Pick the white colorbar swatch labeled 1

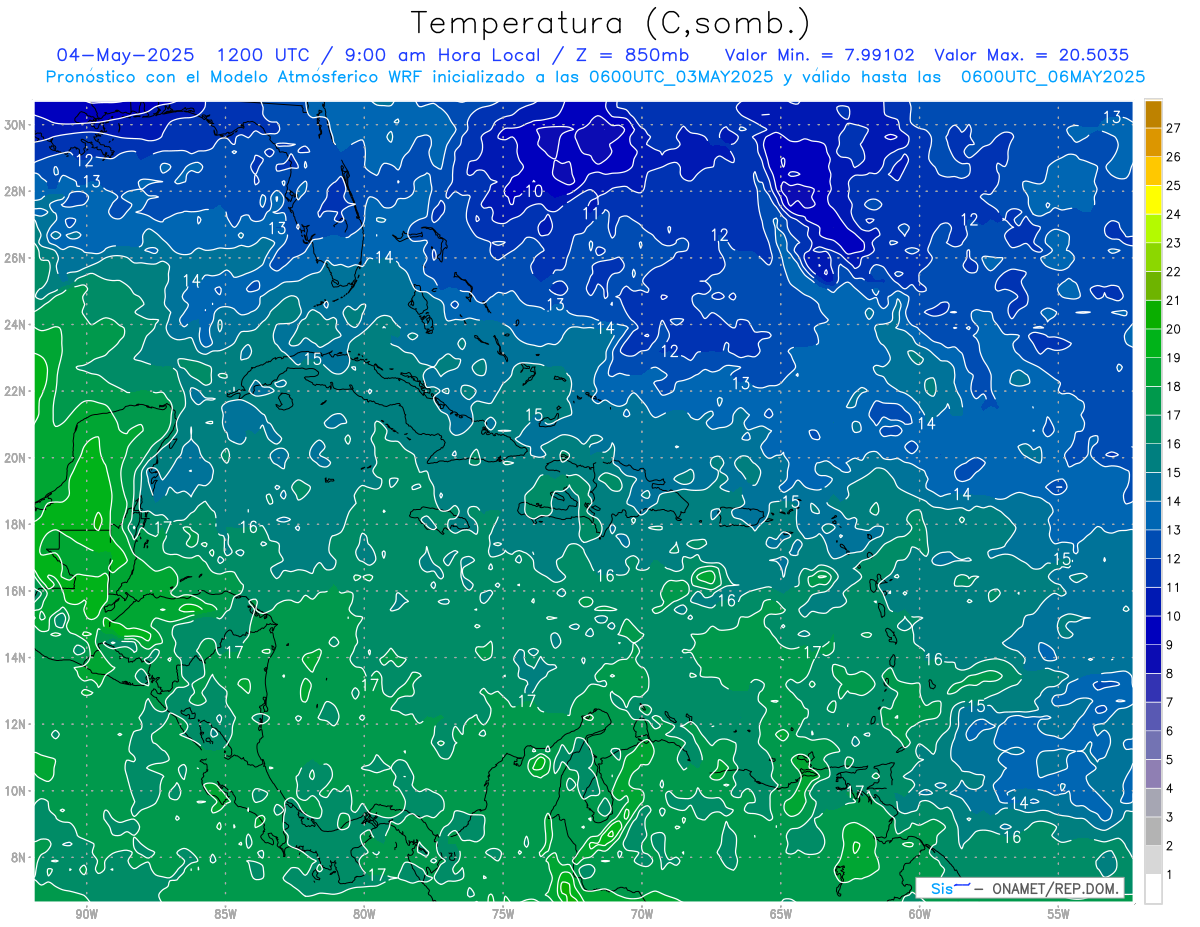1153,889
